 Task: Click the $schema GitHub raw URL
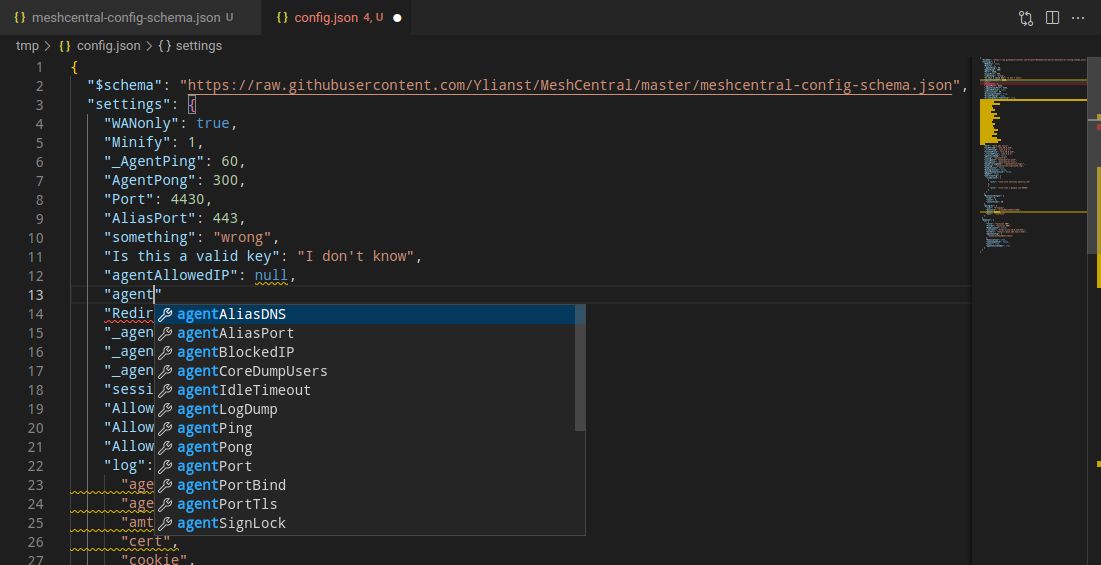(570, 86)
